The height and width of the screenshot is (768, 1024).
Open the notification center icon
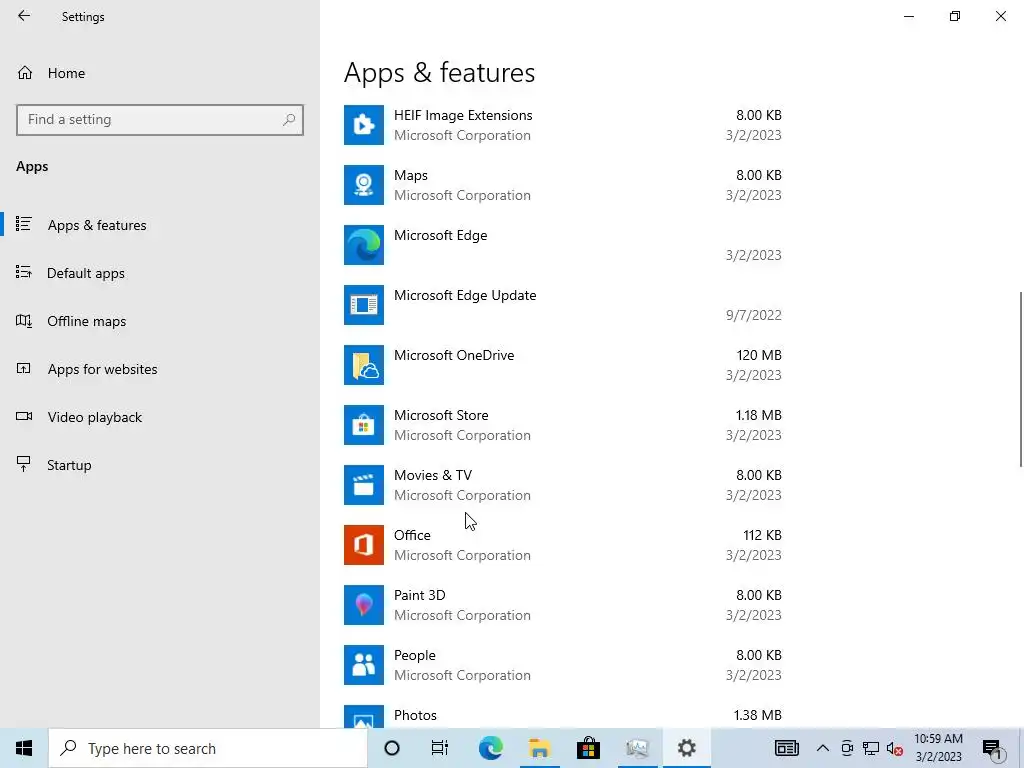993,749
